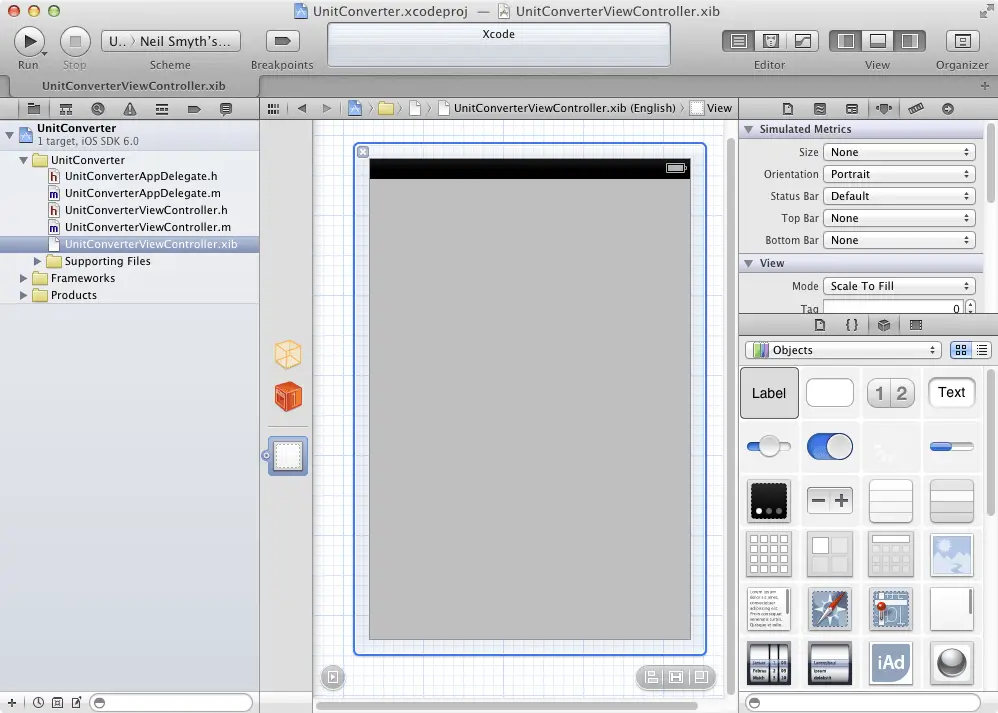The height and width of the screenshot is (713, 998).
Task: Open the Organizer window
Action: click(x=962, y=41)
